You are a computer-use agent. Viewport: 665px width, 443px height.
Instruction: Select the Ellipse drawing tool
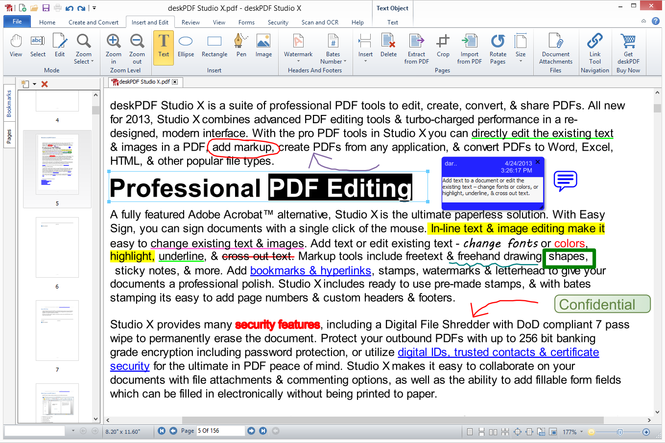186,46
